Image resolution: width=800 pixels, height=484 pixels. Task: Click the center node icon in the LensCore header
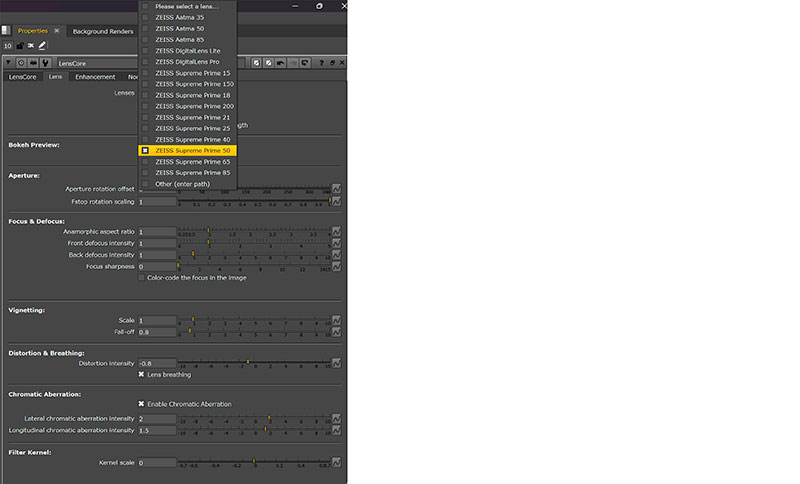(21, 63)
